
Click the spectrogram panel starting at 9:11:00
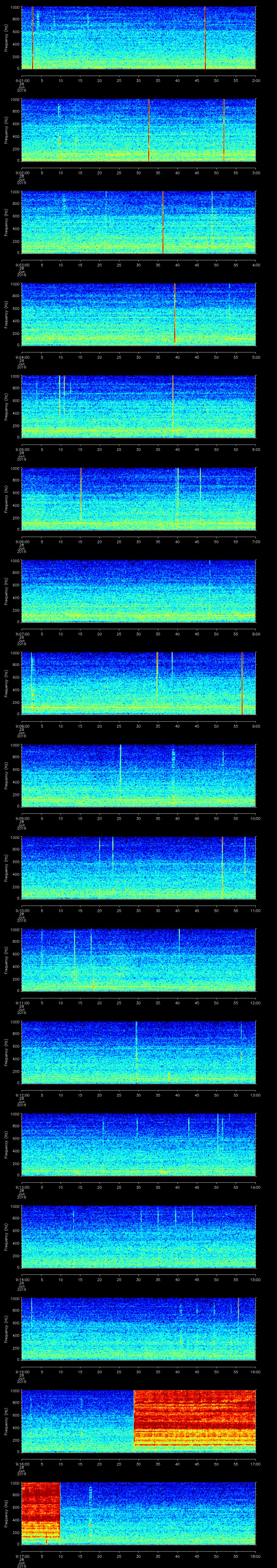138,960
